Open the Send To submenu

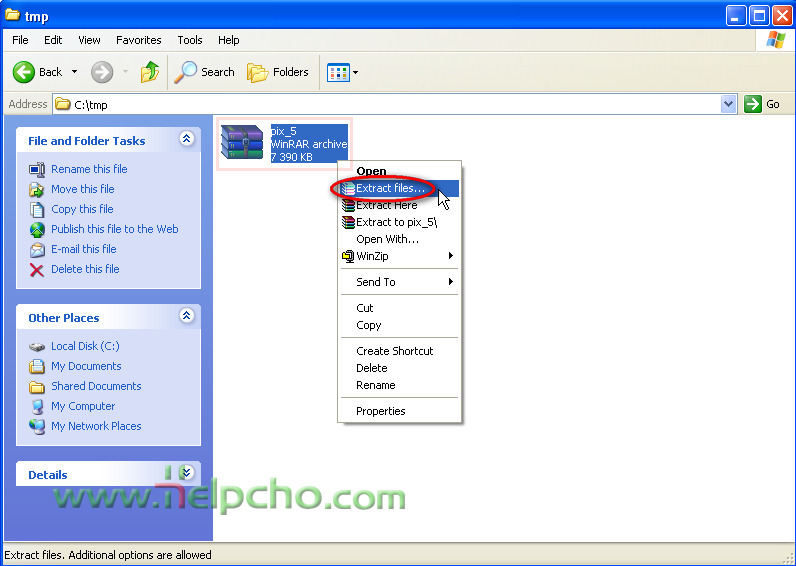[x=399, y=282]
